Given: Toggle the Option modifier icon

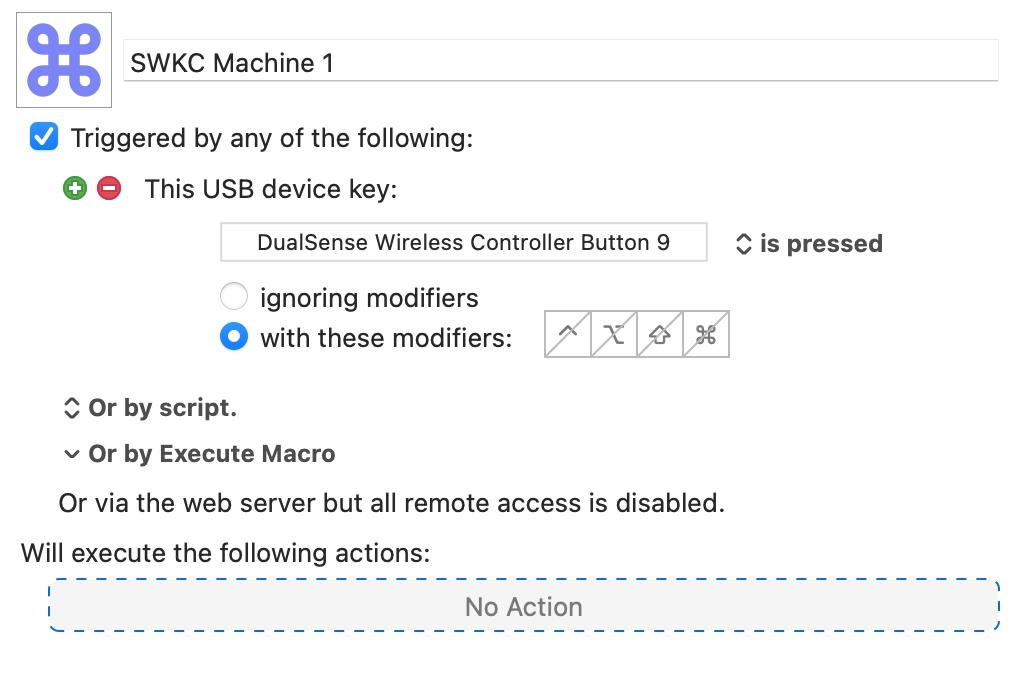Looking at the screenshot, I should click(x=614, y=335).
